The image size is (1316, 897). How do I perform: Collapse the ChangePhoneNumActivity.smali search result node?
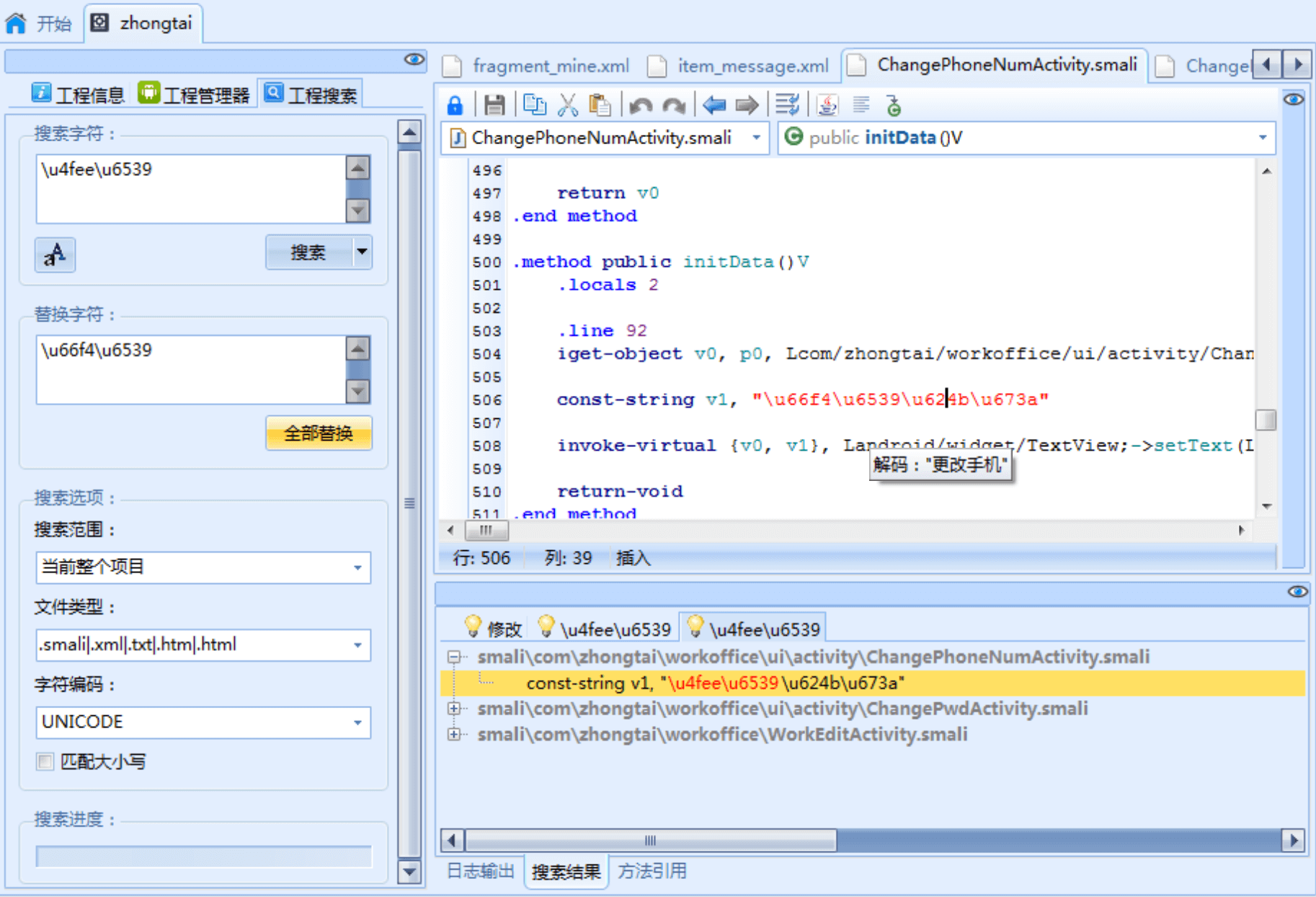(x=454, y=657)
